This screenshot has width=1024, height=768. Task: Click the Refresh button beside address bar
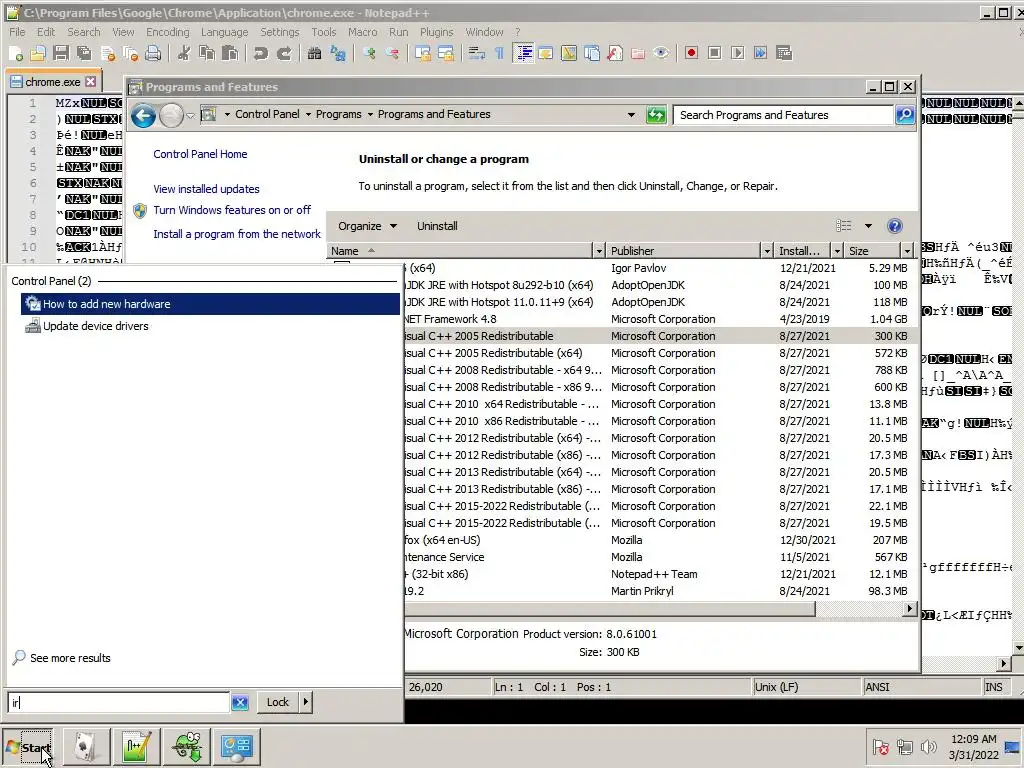tap(656, 115)
